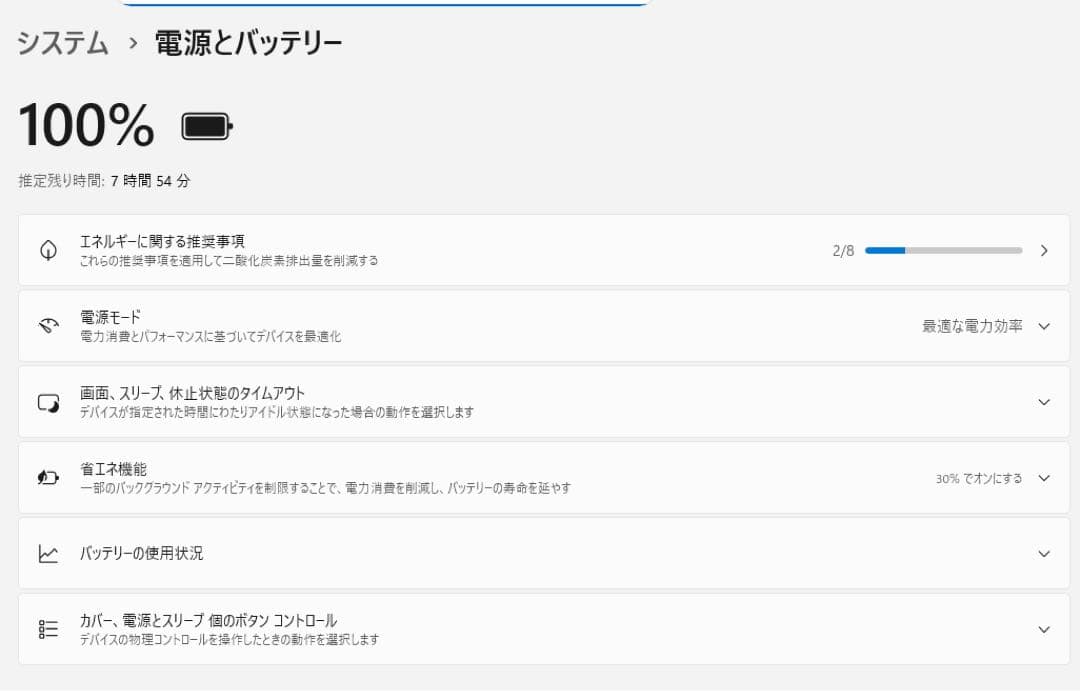Expand the 電源モード power mode dropdown
This screenshot has height=691, width=1080.
(1044, 325)
